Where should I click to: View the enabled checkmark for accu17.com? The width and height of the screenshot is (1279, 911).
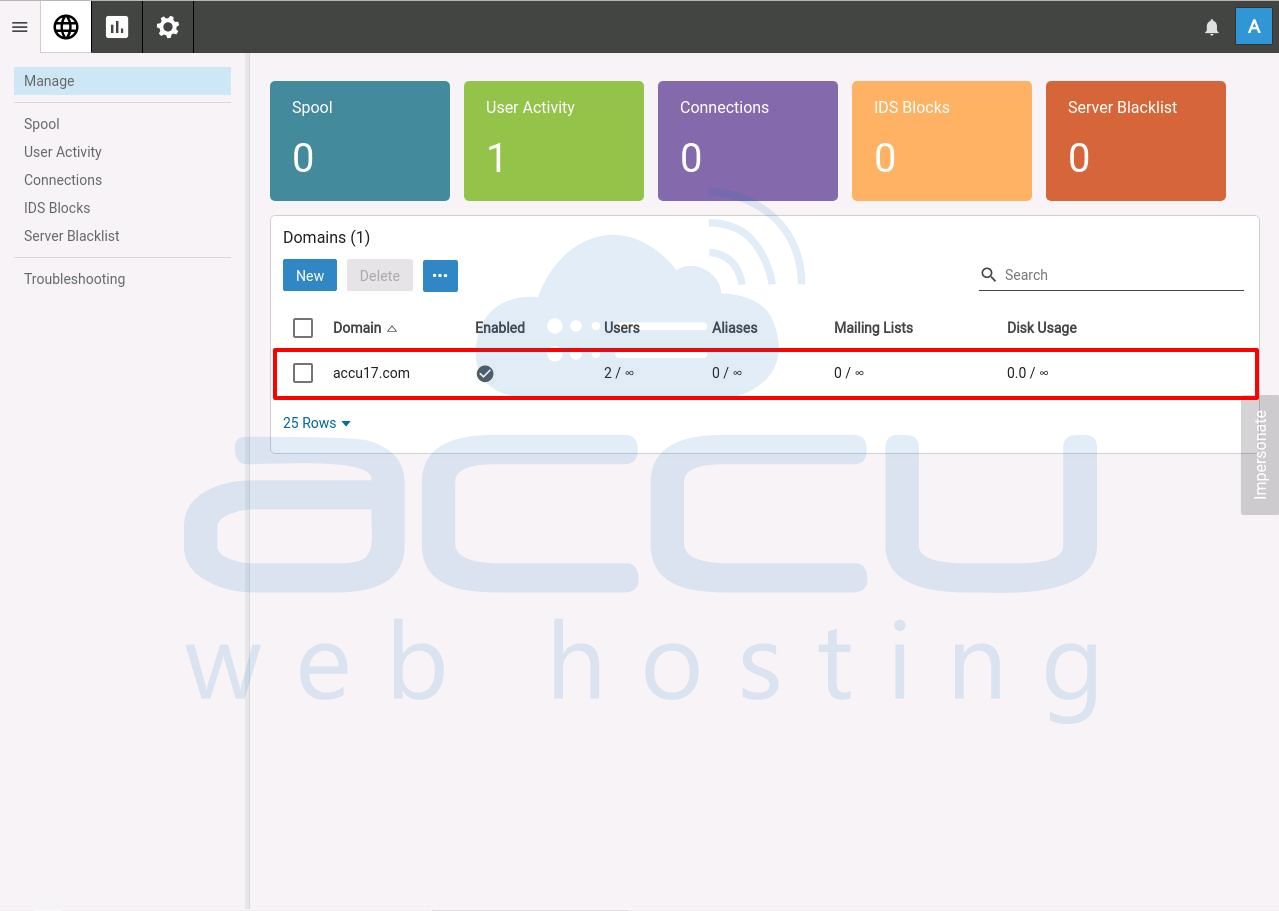pyautogui.click(x=485, y=373)
